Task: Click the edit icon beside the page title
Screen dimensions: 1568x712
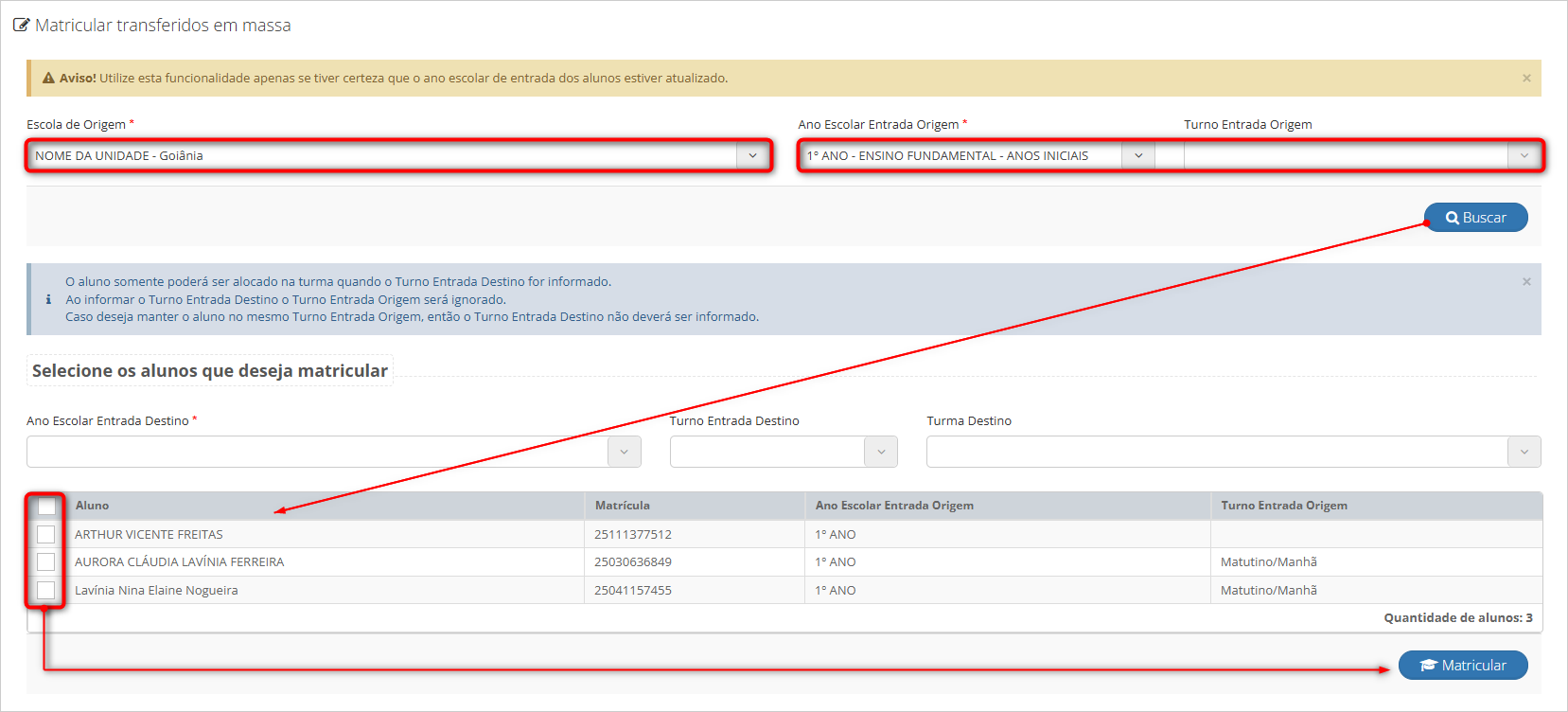Action: click(21, 26)
